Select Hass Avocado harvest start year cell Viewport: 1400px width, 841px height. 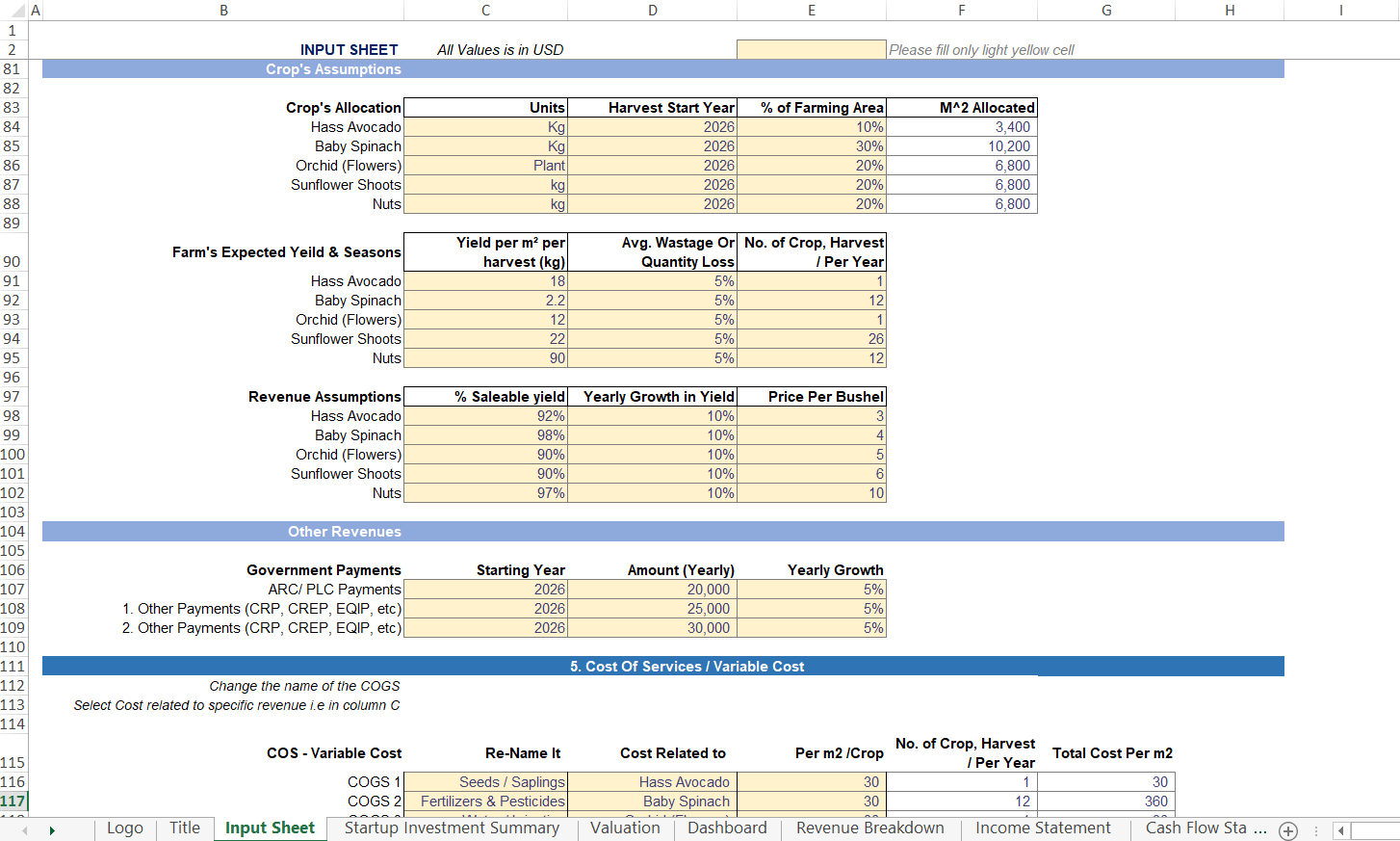(x=652, y=127)
